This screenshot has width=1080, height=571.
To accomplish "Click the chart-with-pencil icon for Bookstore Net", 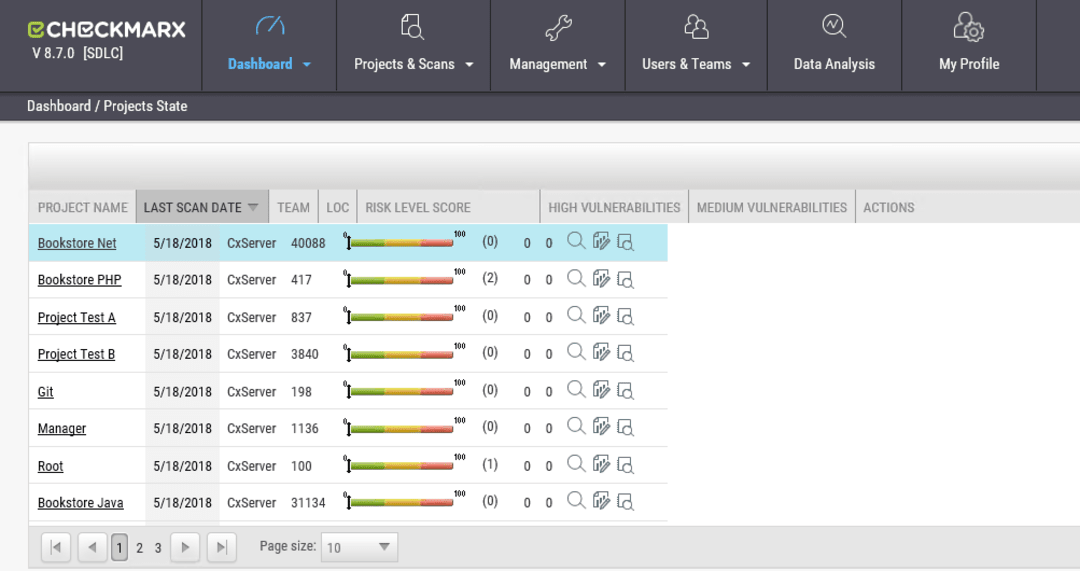I will 601,241.
